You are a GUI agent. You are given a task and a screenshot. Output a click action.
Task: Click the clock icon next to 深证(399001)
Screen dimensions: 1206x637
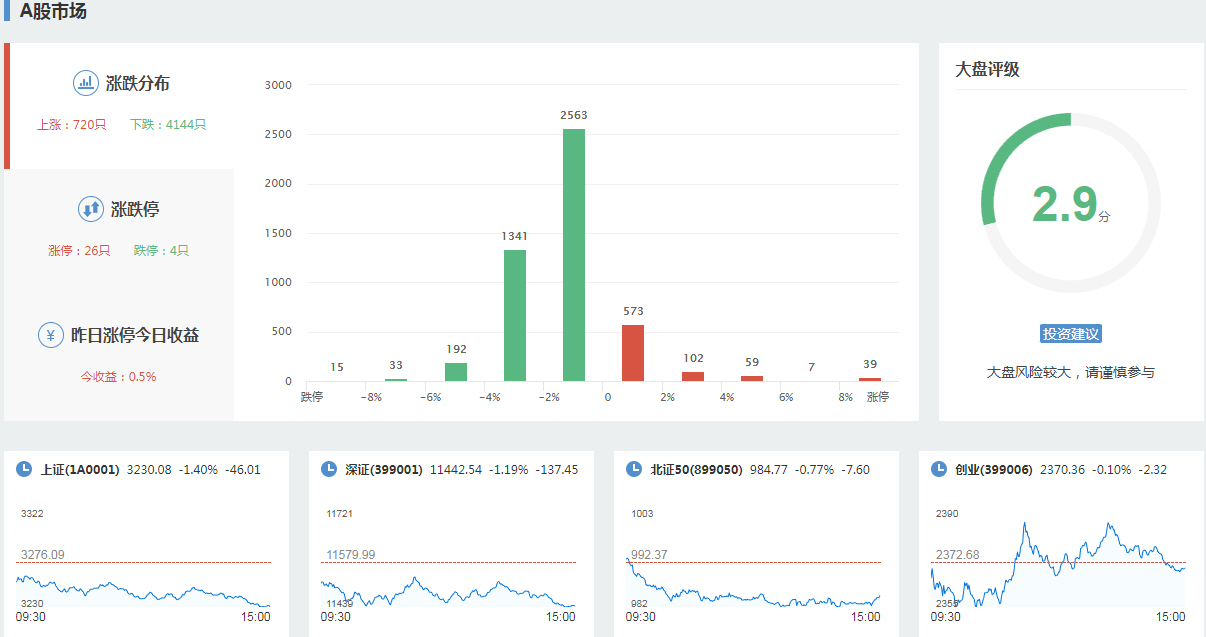coord(329,469)
